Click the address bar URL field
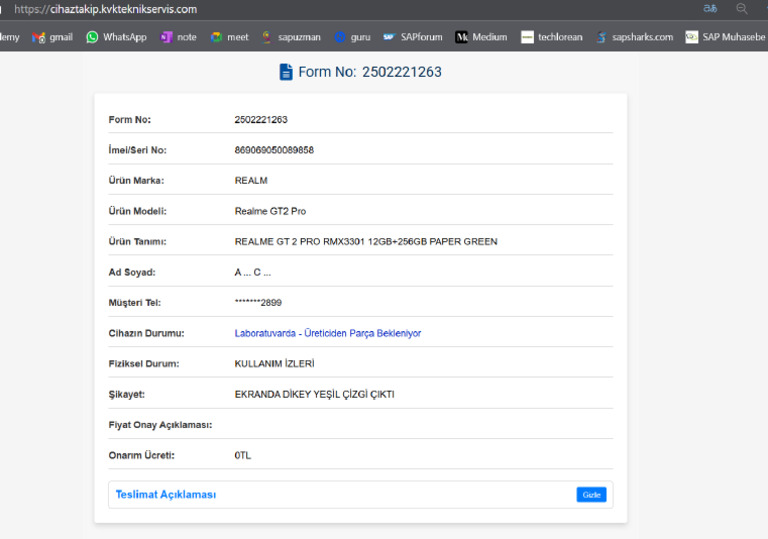 coord(300,9)
